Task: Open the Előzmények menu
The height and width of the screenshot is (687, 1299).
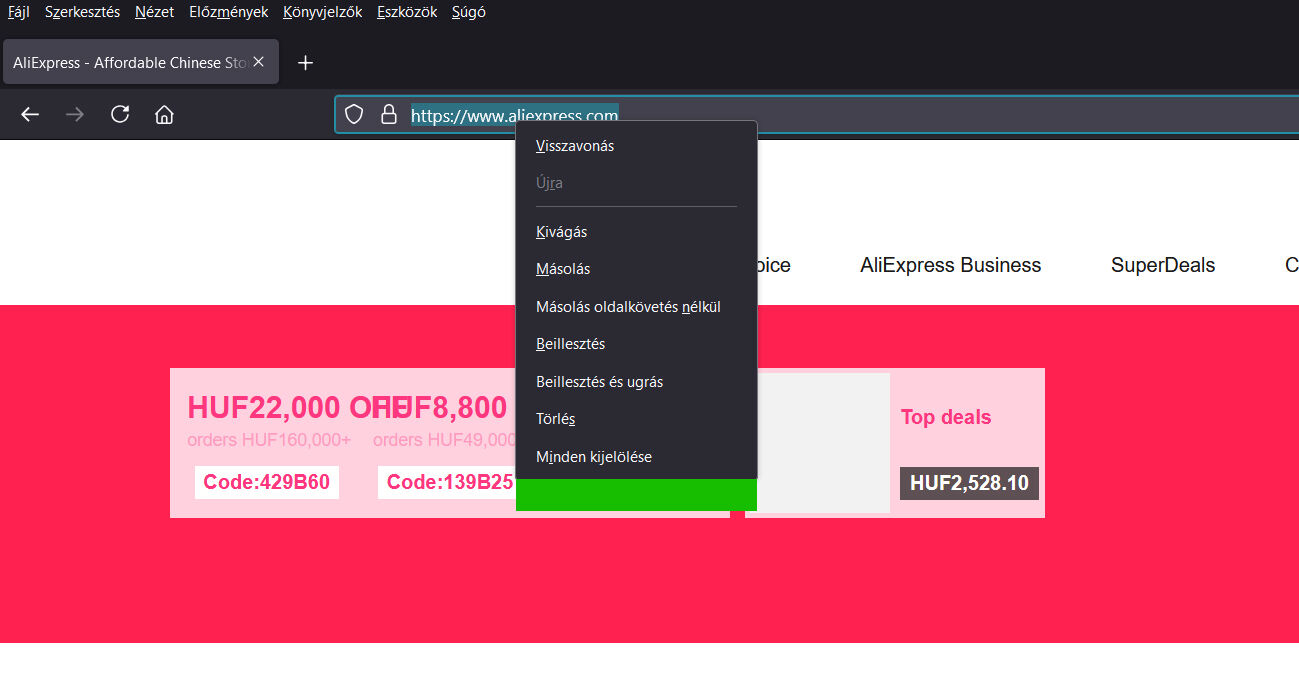Action: [x=229, y=12]
